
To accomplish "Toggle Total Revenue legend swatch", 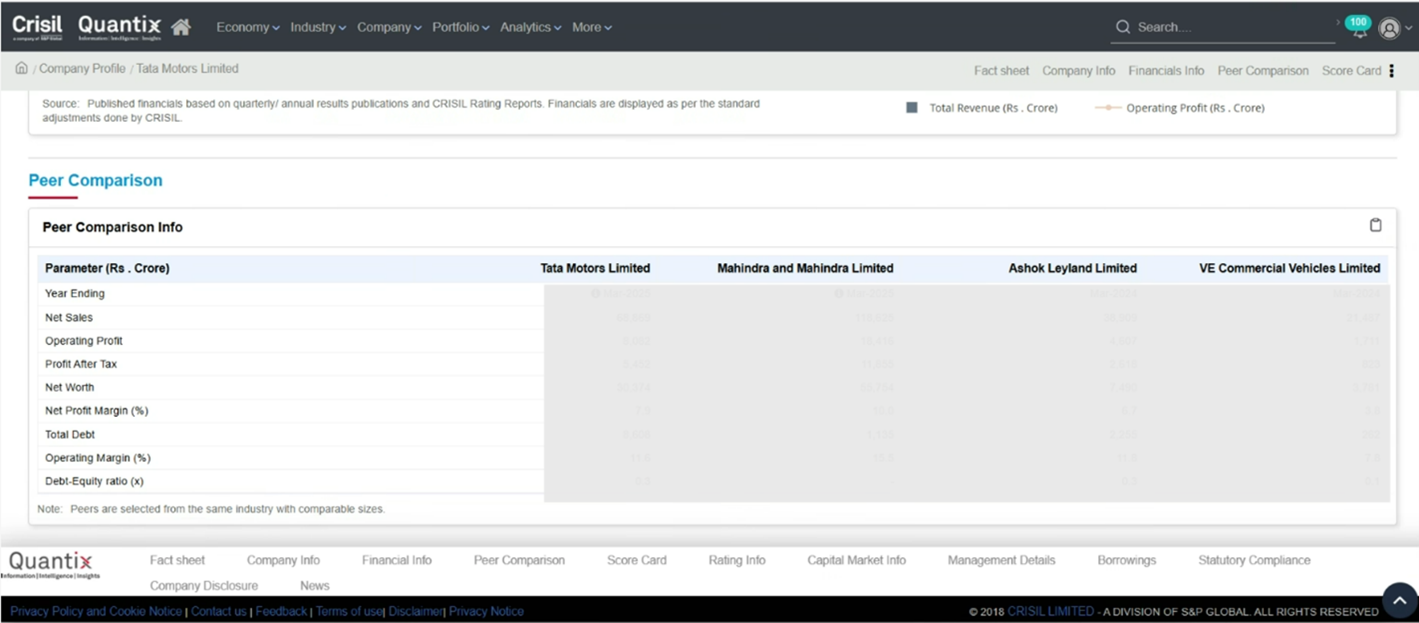I will click(912, 108).
